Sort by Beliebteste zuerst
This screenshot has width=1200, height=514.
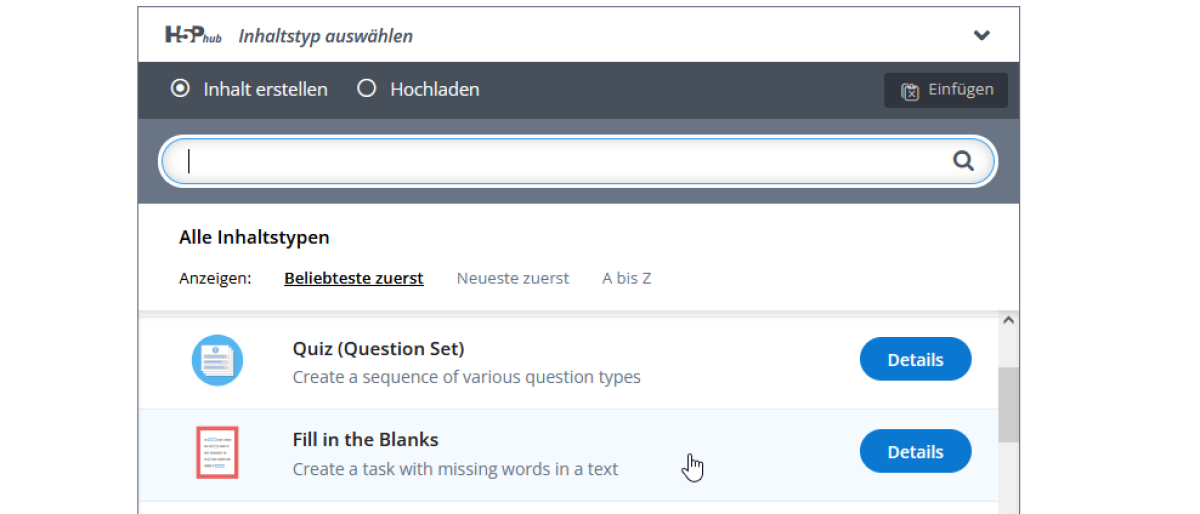[x=353, y=278]
